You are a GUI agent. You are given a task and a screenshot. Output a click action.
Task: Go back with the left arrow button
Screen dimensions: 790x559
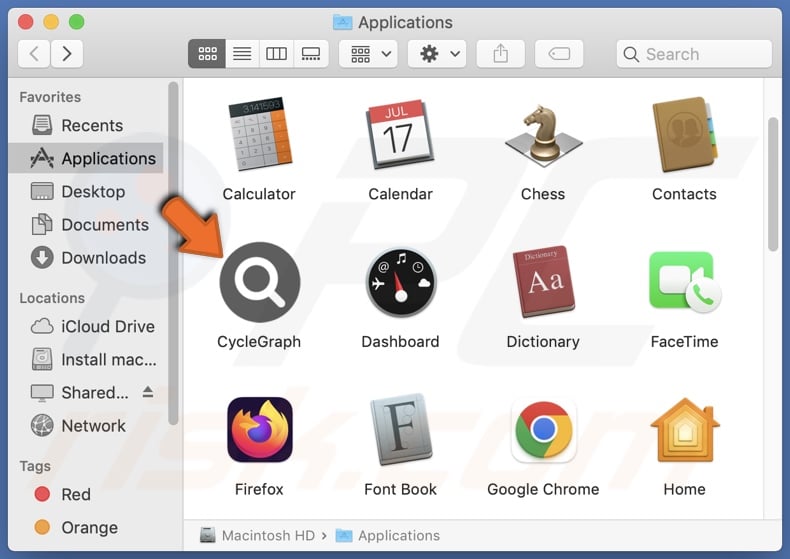point(34,53)
